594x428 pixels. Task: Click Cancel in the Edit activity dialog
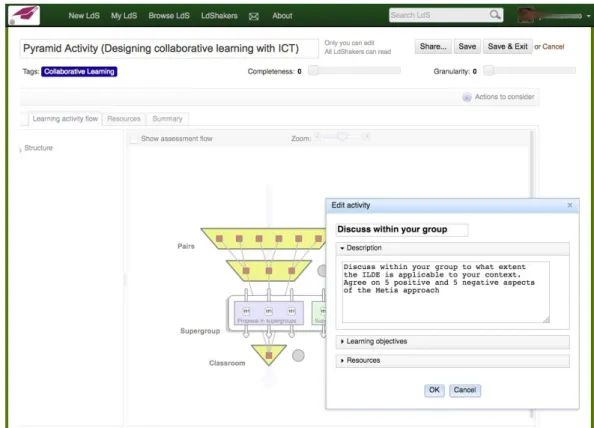(465, 390)
